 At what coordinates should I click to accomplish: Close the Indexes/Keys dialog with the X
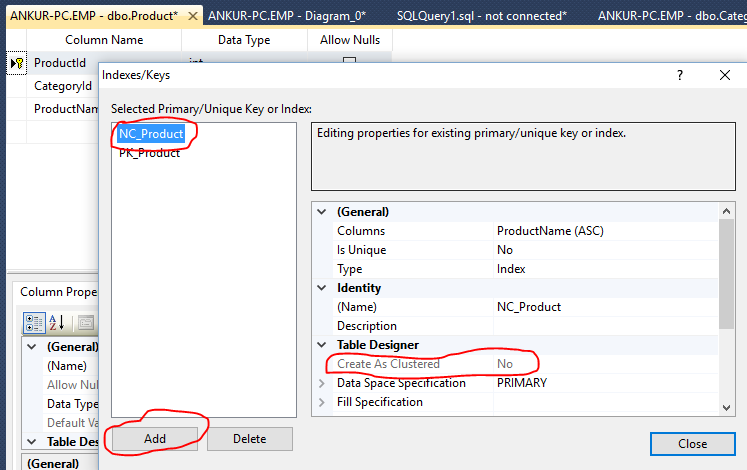tap(725, 75)
